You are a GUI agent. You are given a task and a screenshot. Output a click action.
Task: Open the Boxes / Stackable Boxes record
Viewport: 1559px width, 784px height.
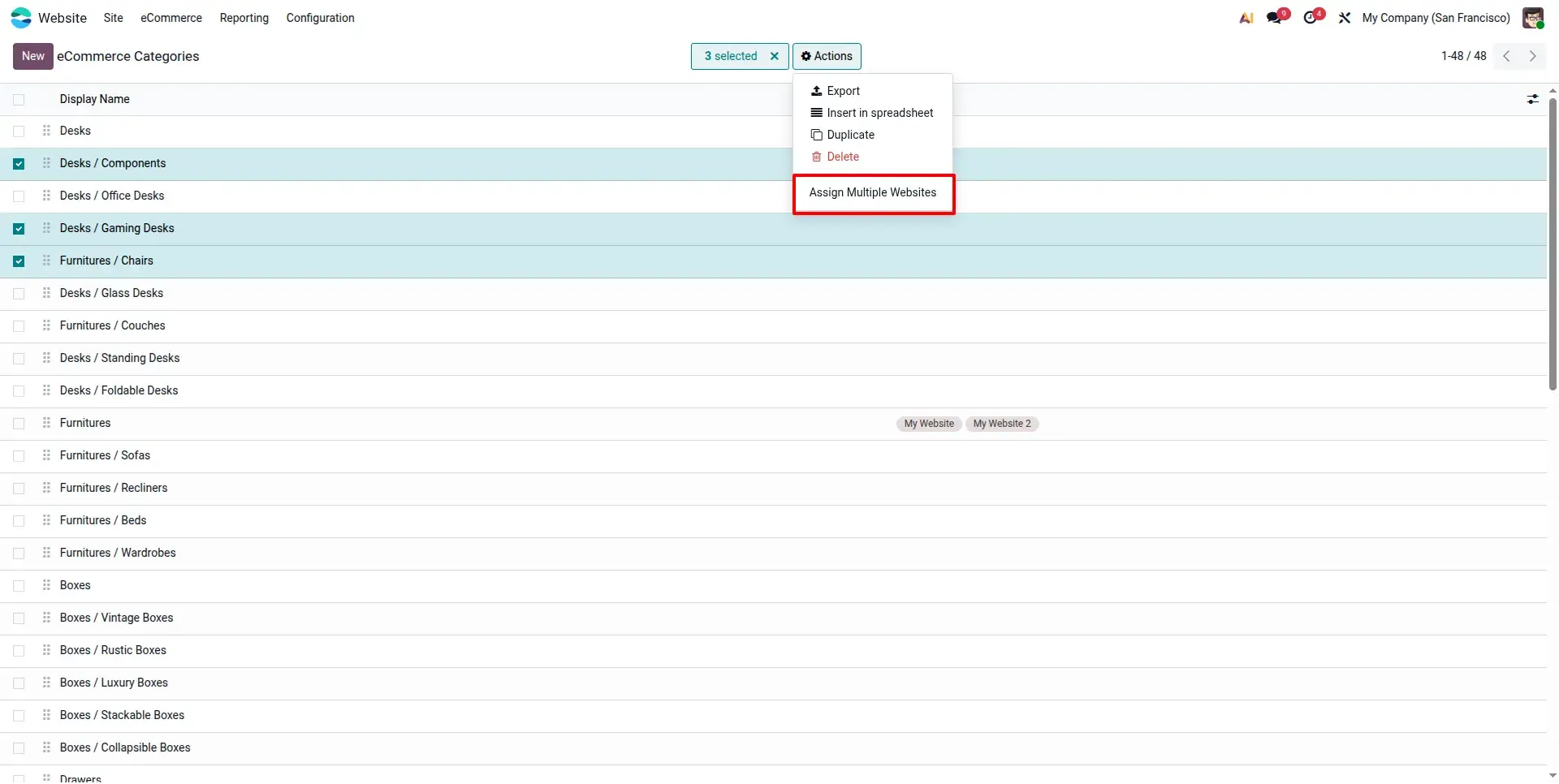(122, 715)
